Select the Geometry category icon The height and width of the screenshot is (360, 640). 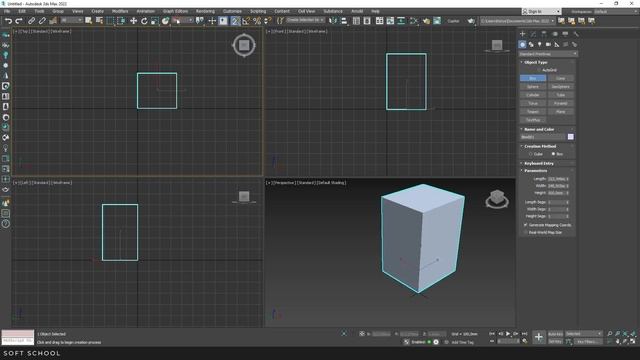(x=522, y=44)
